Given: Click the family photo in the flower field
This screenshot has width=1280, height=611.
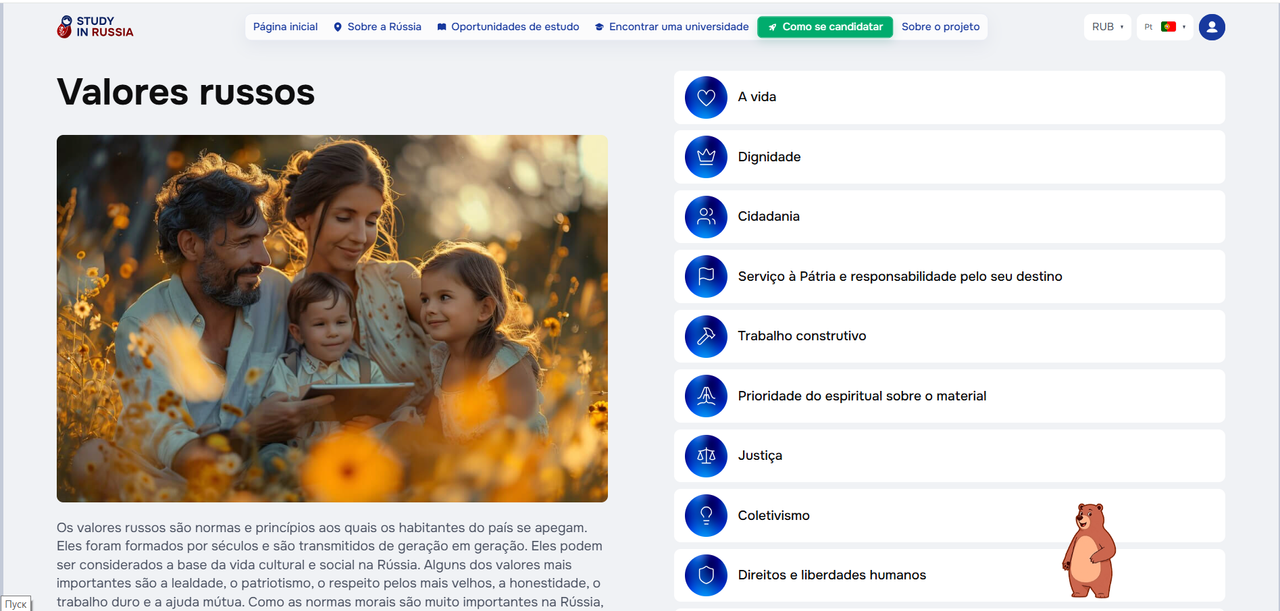Looking at the screenshot, I should coord(332,318).
